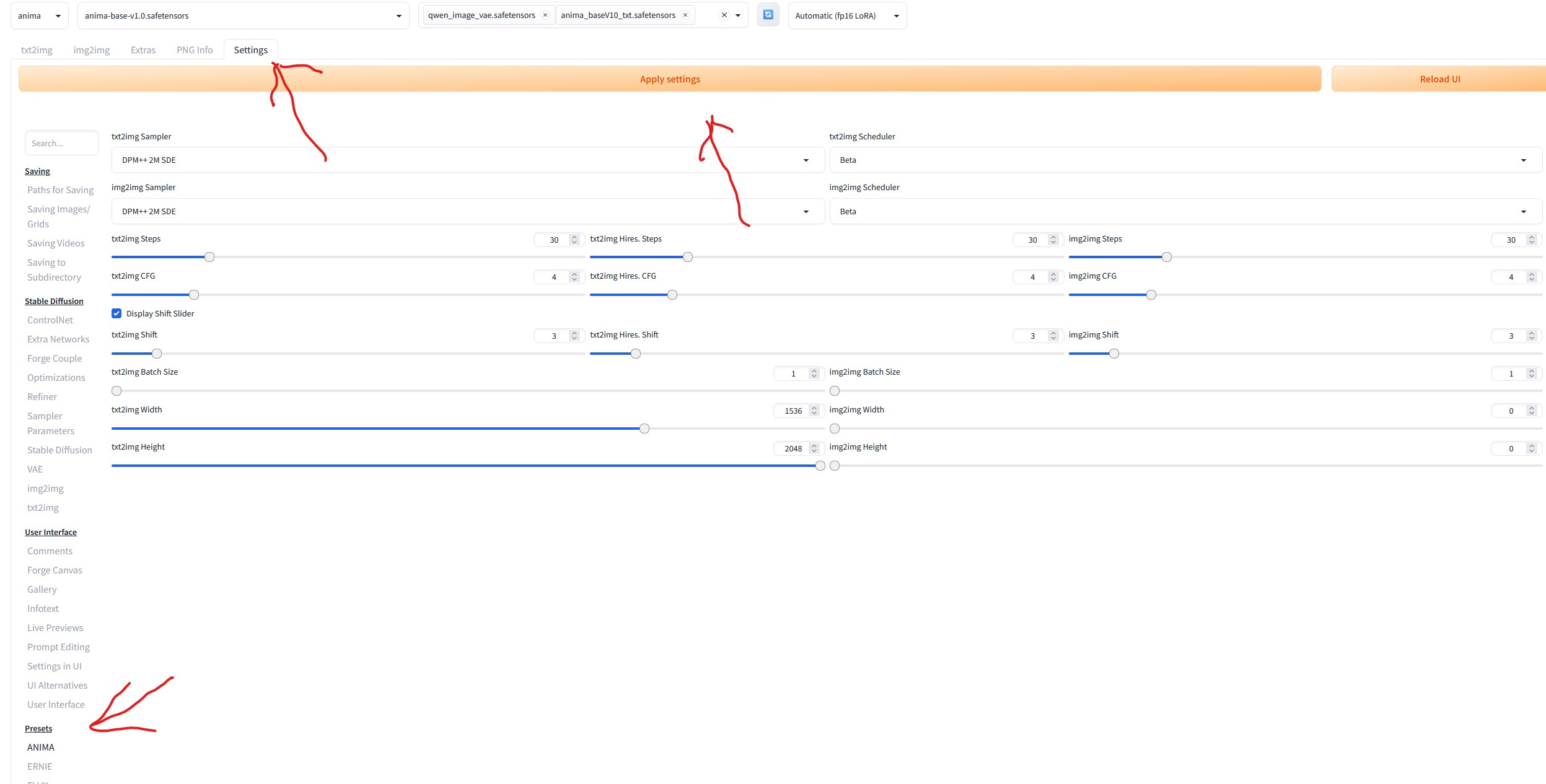Open Prompt Editing settings section
Screen dimensions: 1546x784
click(x=58, y=647)
